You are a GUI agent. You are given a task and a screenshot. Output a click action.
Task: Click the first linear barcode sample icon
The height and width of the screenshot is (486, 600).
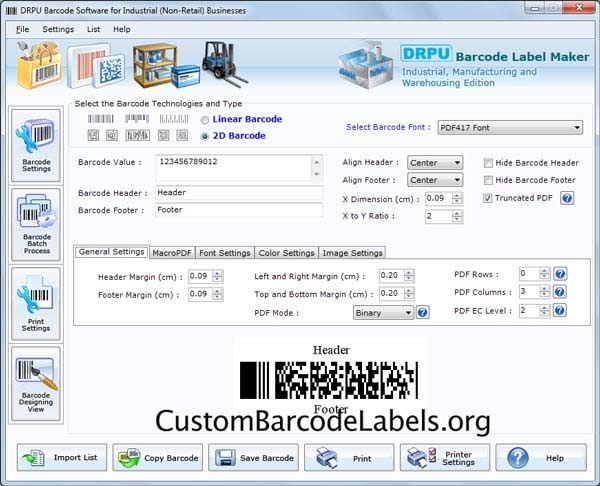101,119
